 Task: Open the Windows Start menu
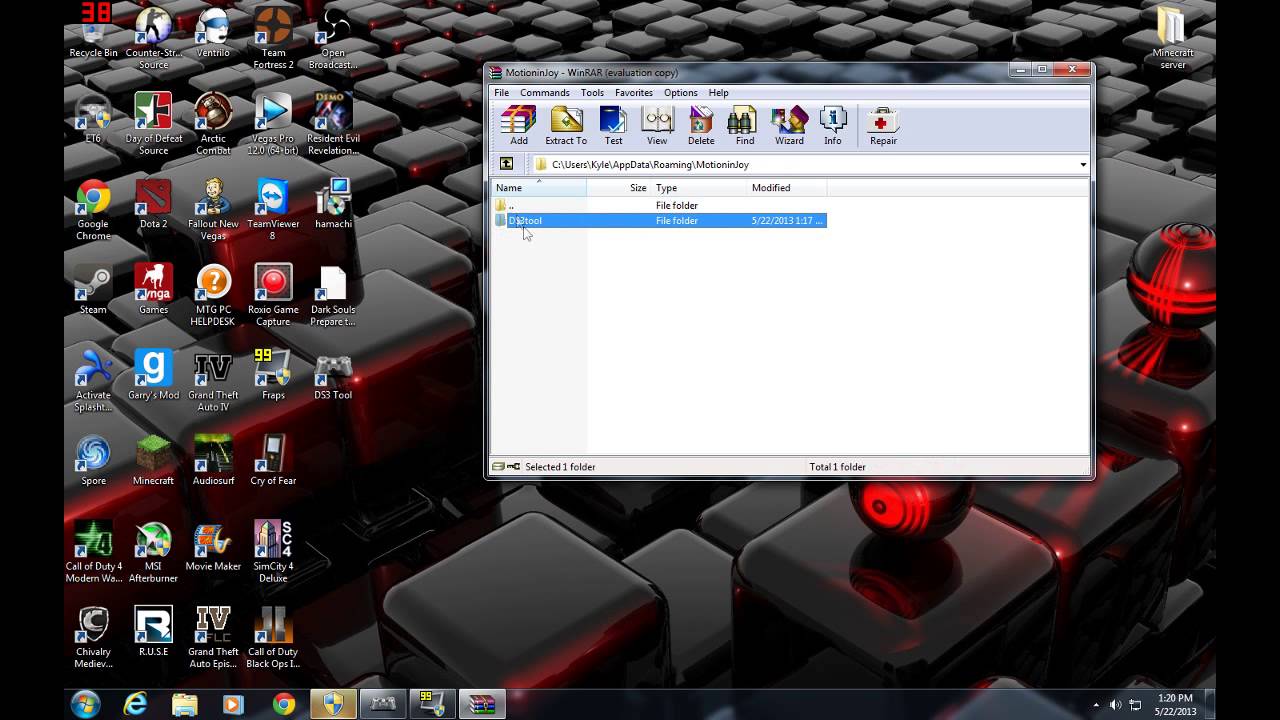coord(85,704)
